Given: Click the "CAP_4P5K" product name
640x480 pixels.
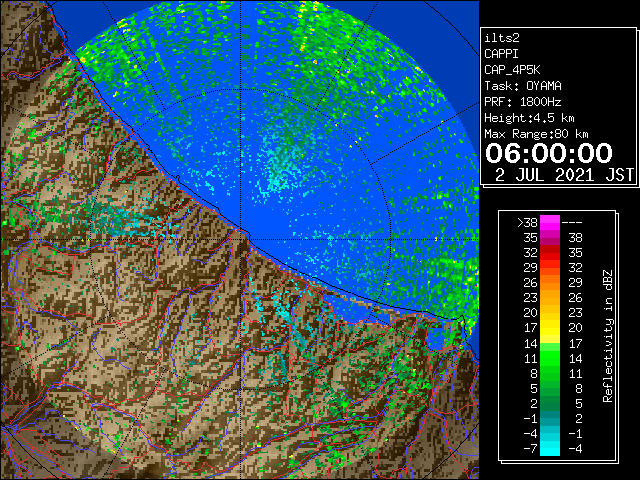Looking at the screenshot, I should click(x=512, y=70).
